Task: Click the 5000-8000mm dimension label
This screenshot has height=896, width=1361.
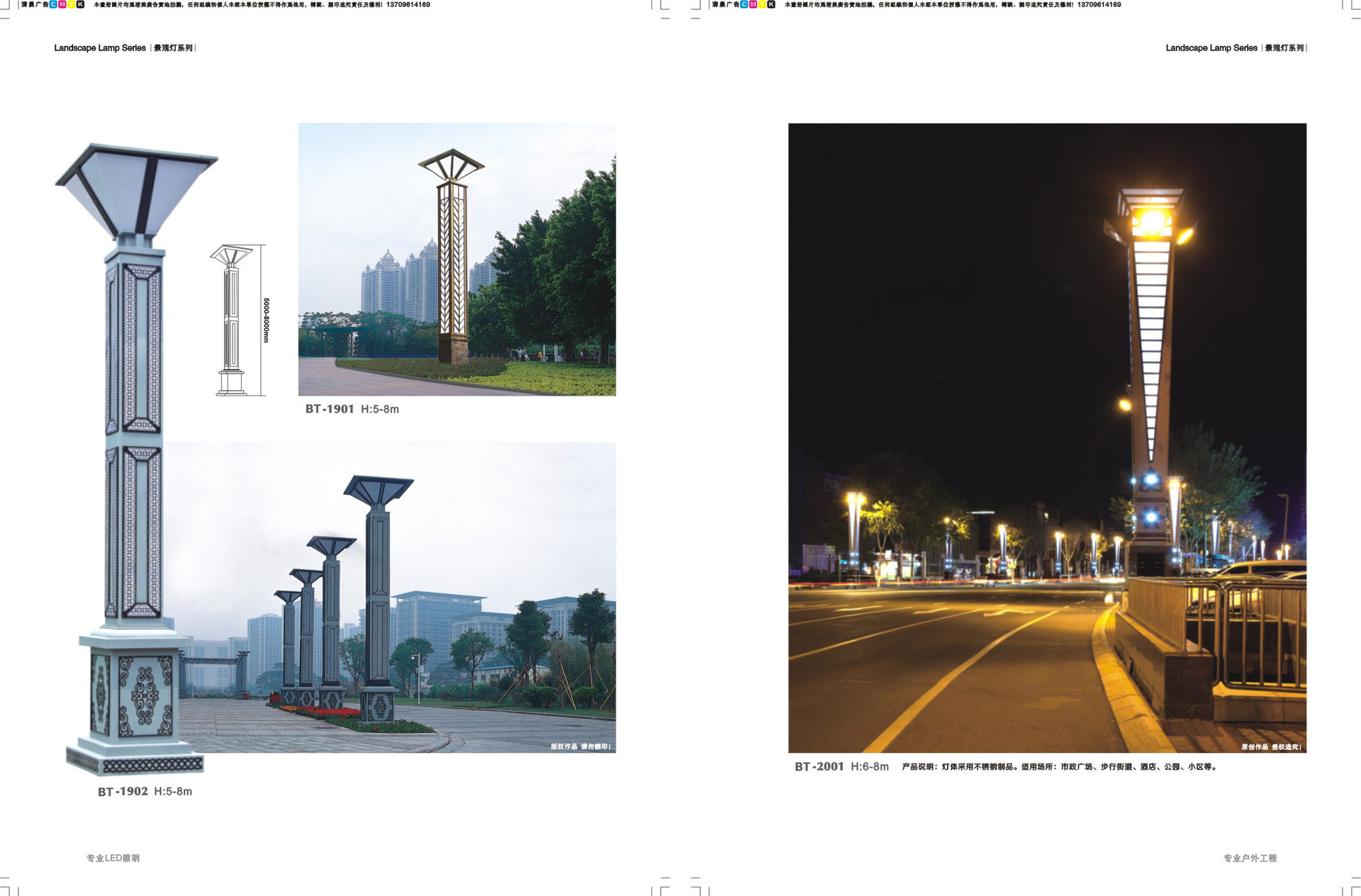Action: tap(267, 320)
